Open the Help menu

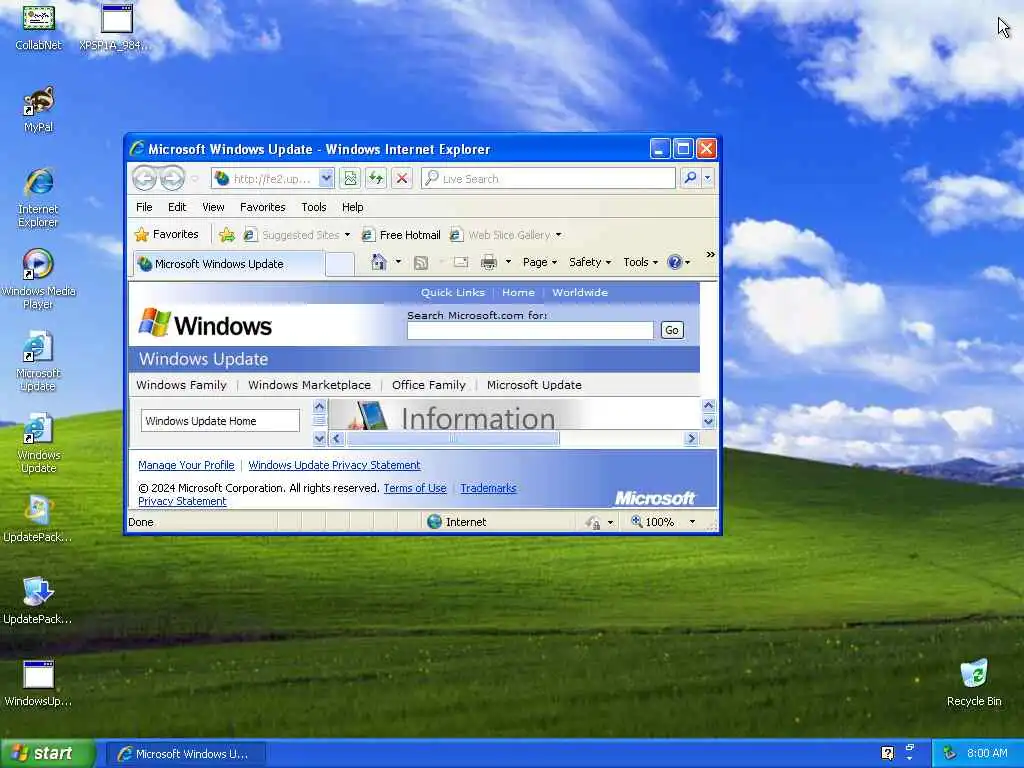pos(353,207)
